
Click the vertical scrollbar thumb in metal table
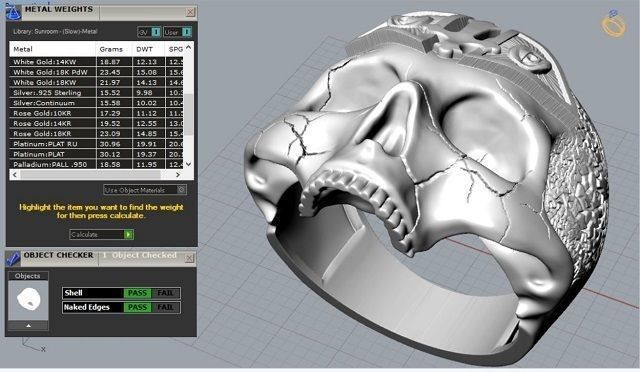(188, 115)
